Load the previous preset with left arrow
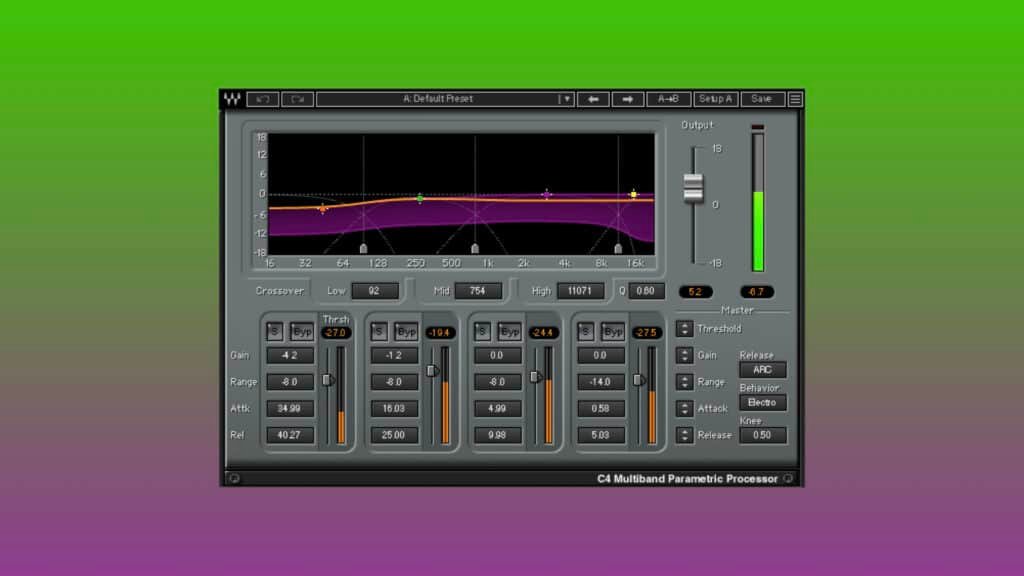This screenshot has height=576, width=1024. pyautogui.click(x=593, y=99)
